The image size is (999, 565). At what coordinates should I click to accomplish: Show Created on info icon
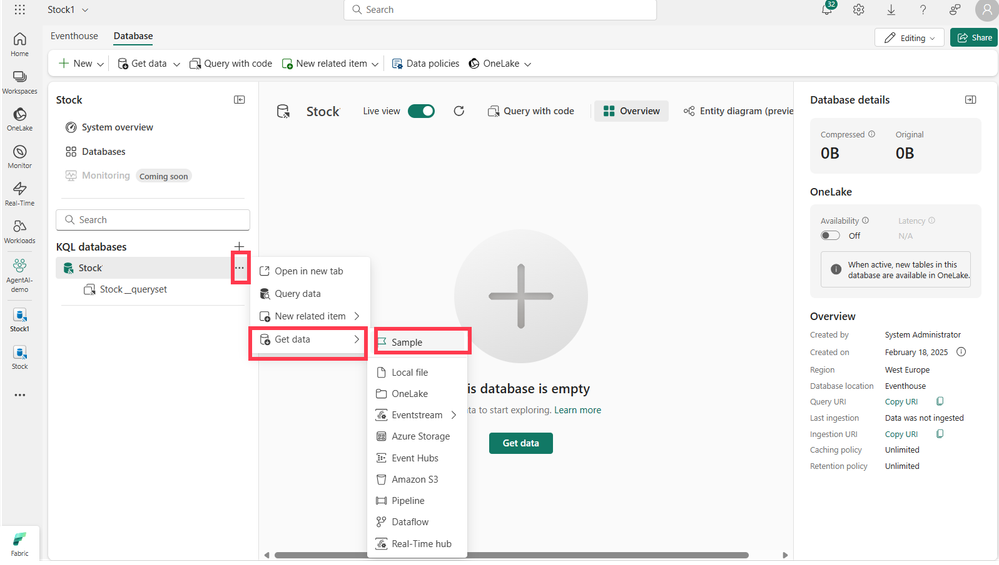tap(961, 352)
